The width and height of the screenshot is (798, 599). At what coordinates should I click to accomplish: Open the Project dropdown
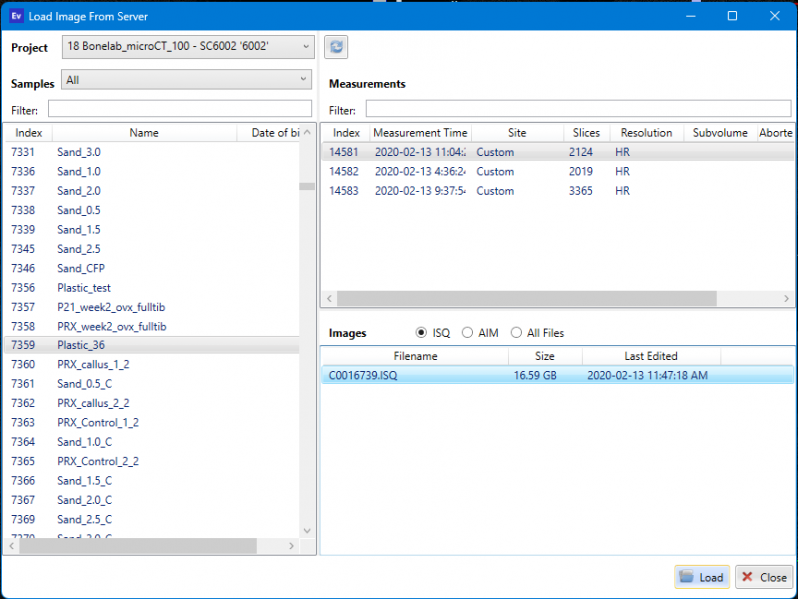coord(188,47)
